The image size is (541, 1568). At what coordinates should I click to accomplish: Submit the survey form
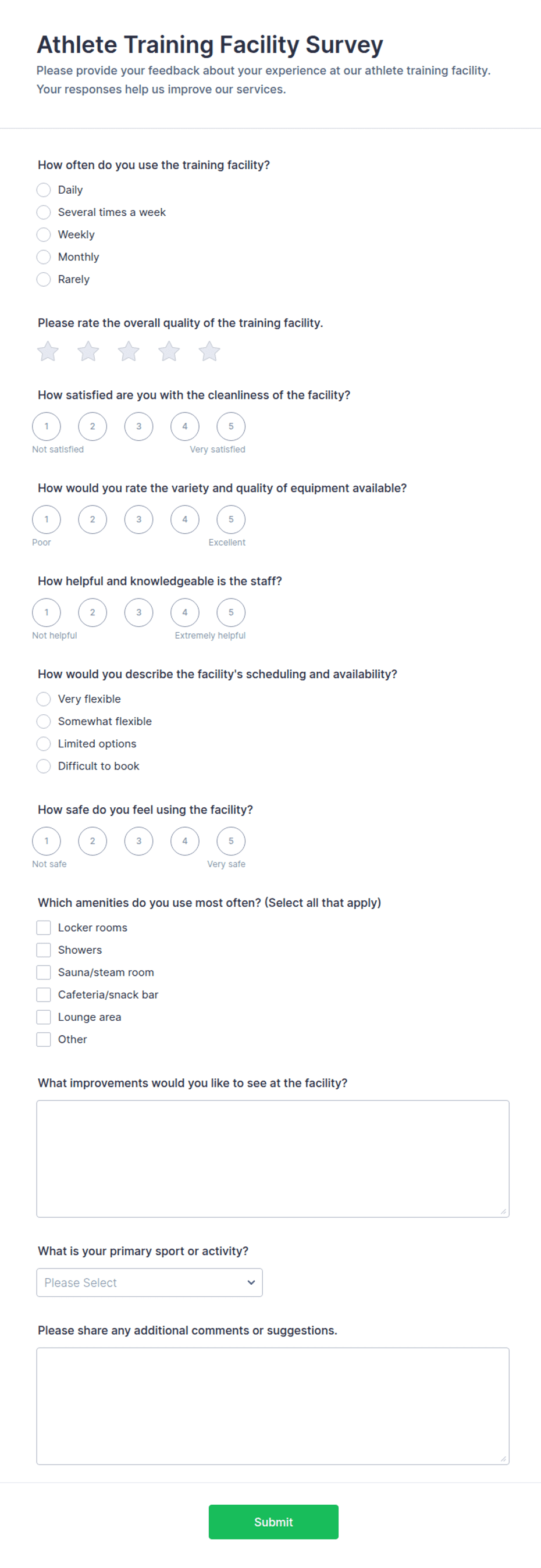tap(273, 1521)
